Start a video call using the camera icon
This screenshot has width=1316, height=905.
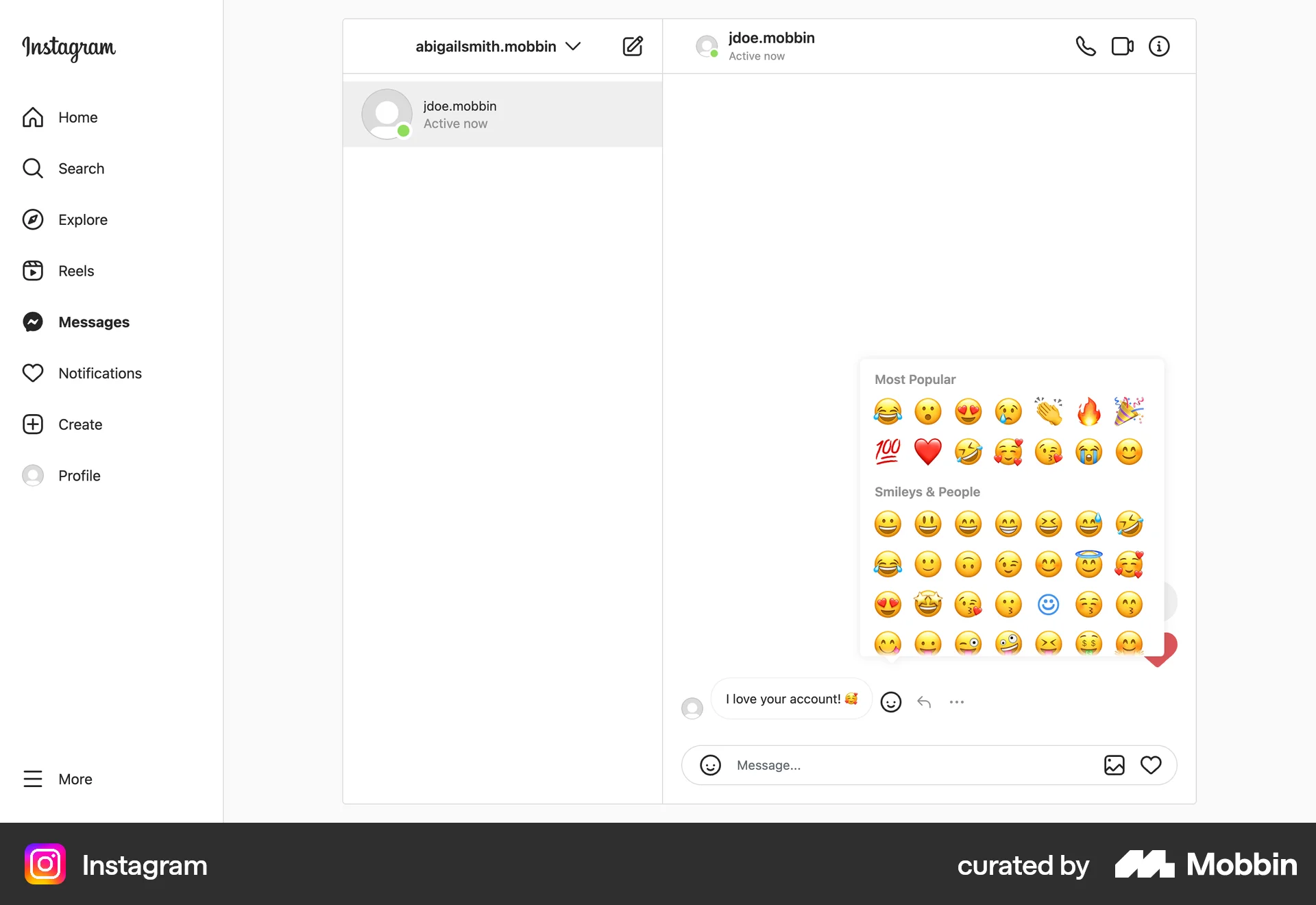pos(1122,46)
